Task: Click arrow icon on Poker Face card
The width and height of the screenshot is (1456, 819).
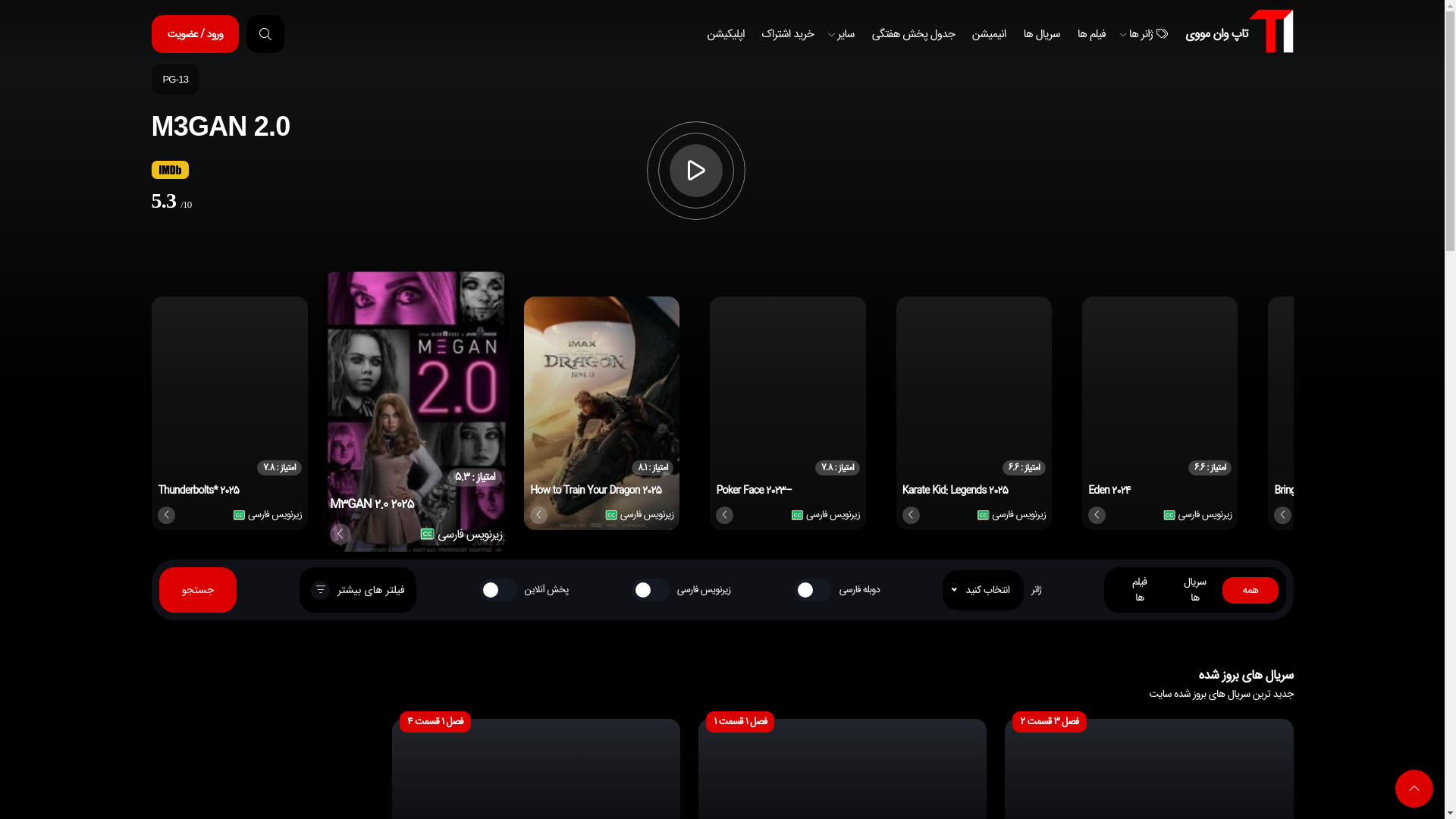Action: click(724, 515)
